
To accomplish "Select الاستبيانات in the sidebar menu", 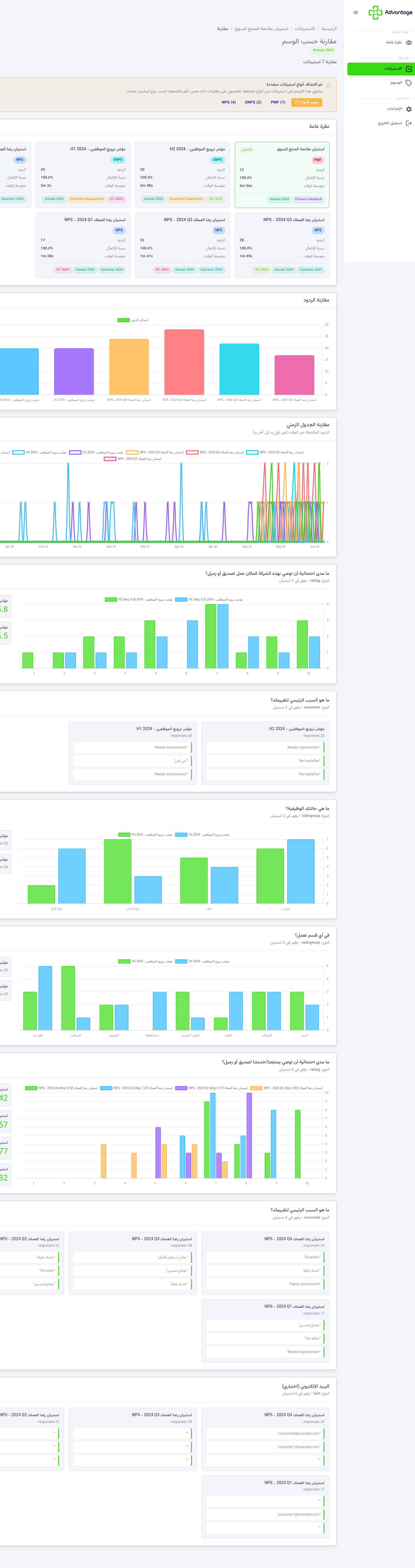I will point(381,69).
